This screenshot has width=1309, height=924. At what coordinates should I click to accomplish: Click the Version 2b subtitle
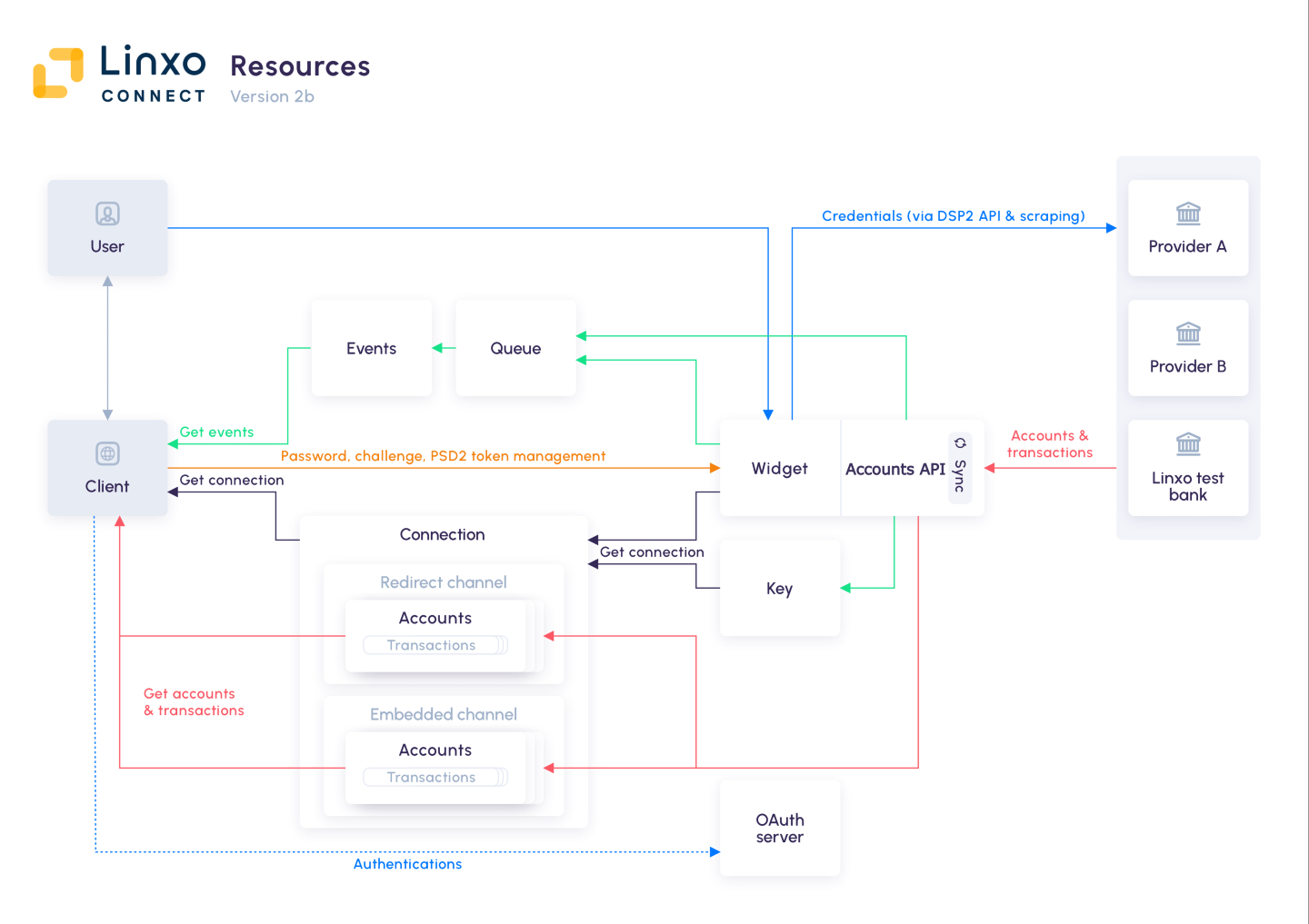[272, 96]
